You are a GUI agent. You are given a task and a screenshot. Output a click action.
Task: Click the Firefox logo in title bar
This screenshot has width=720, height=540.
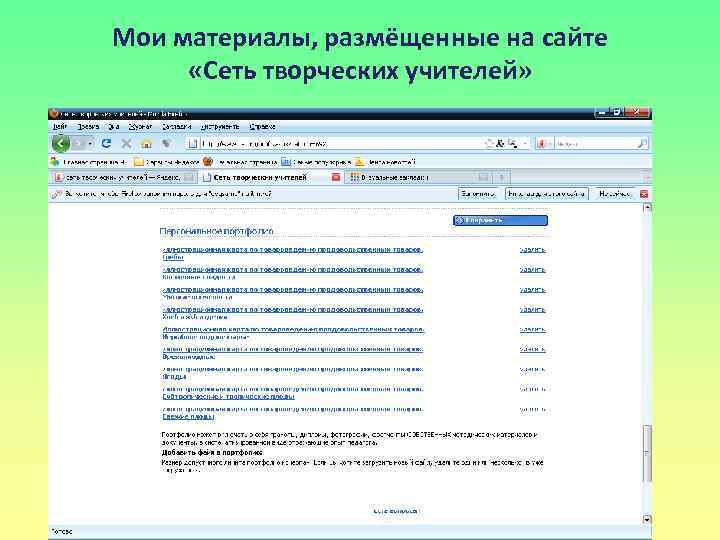tap(54, 113)
